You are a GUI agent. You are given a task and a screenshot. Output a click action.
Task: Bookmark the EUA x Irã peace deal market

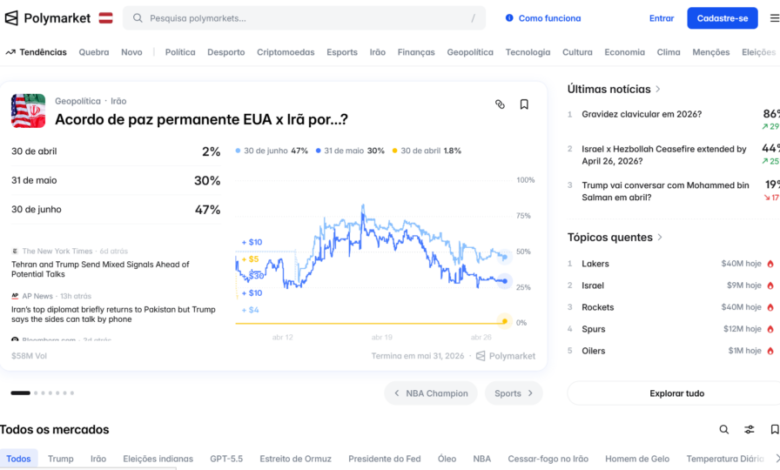[524, 104]
